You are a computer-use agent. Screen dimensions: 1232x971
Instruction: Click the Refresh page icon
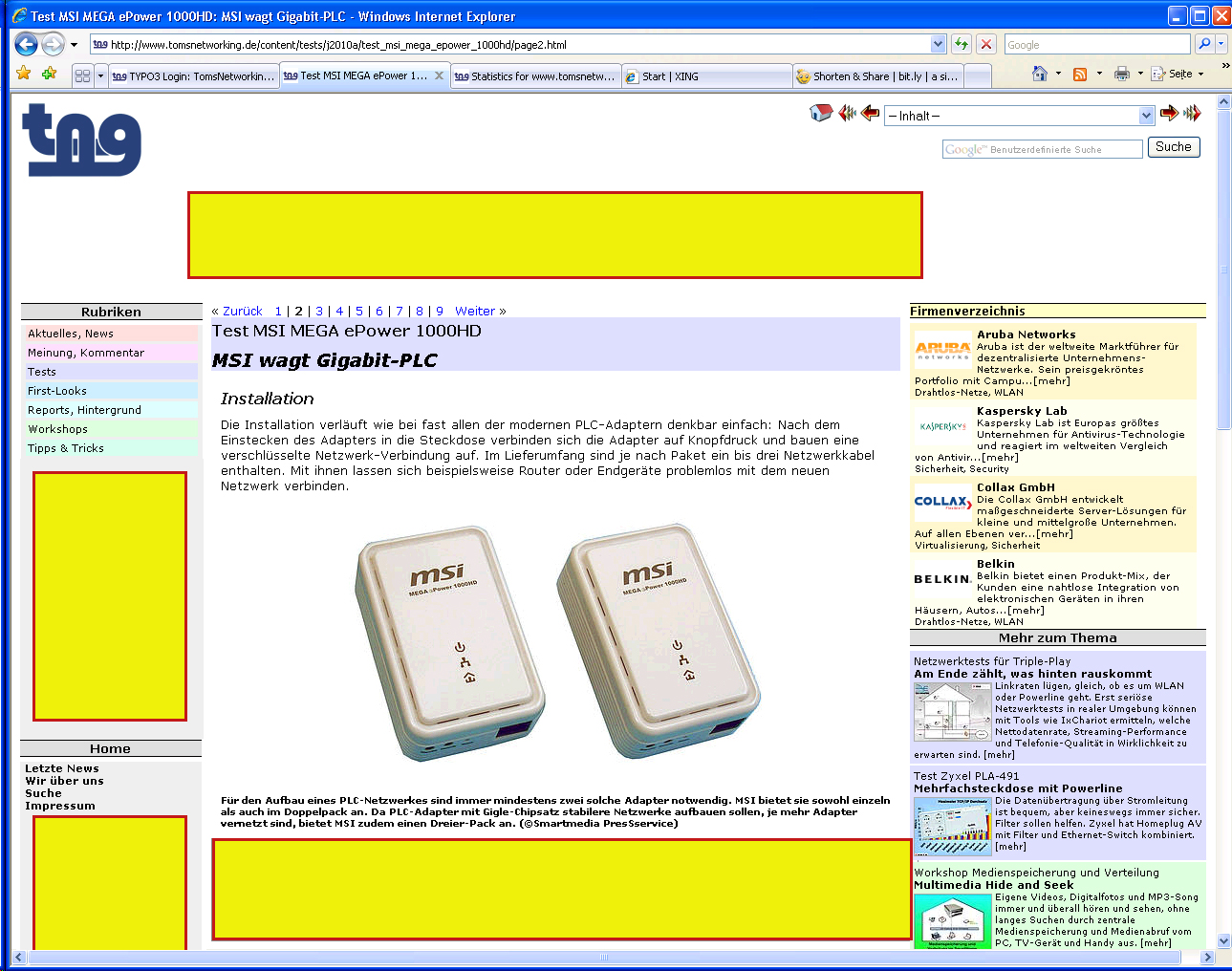coord(962,44)
